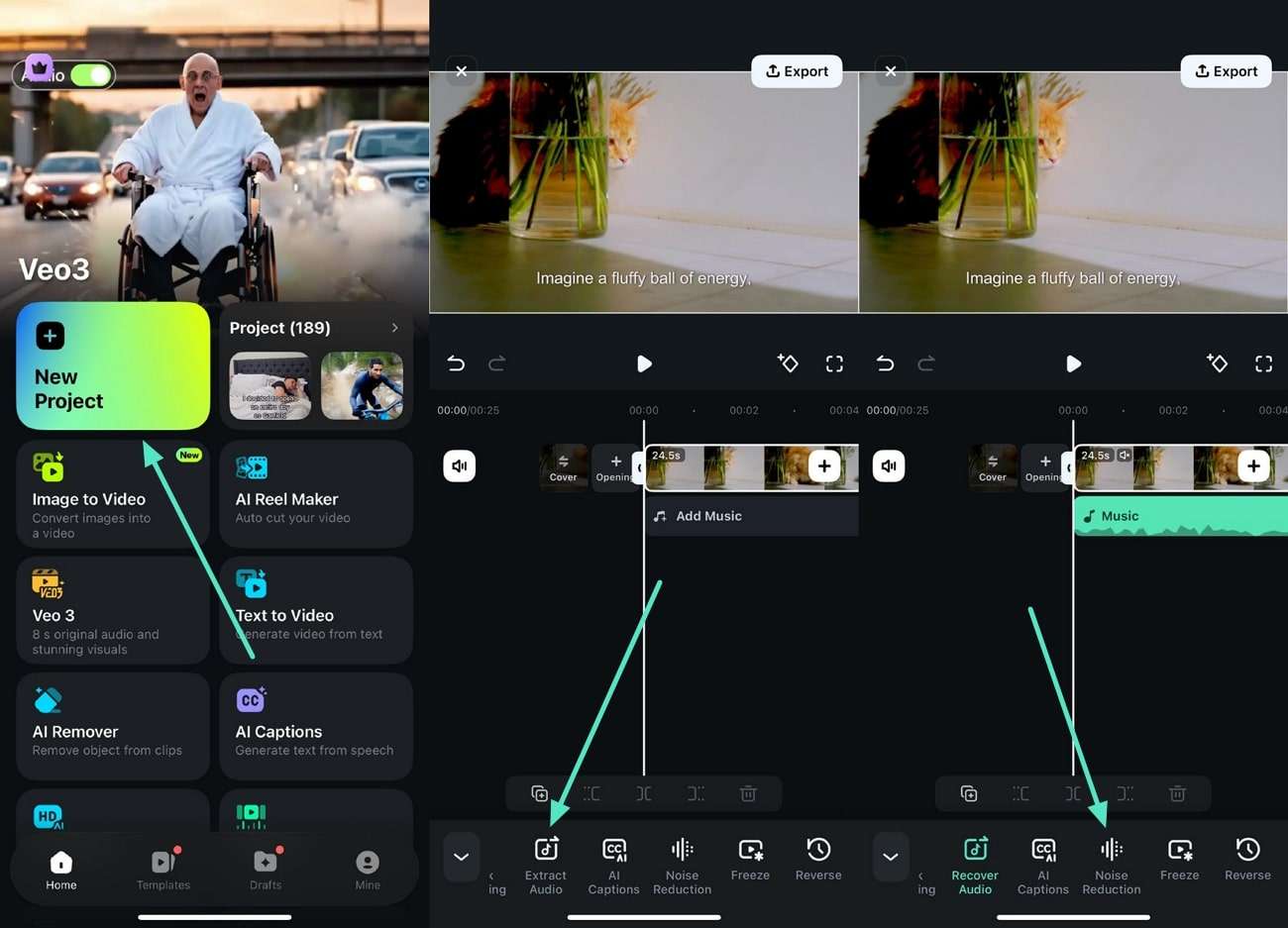Open Text to Video tool
This screenshot has width=1288, height=928.
[316, 610]
